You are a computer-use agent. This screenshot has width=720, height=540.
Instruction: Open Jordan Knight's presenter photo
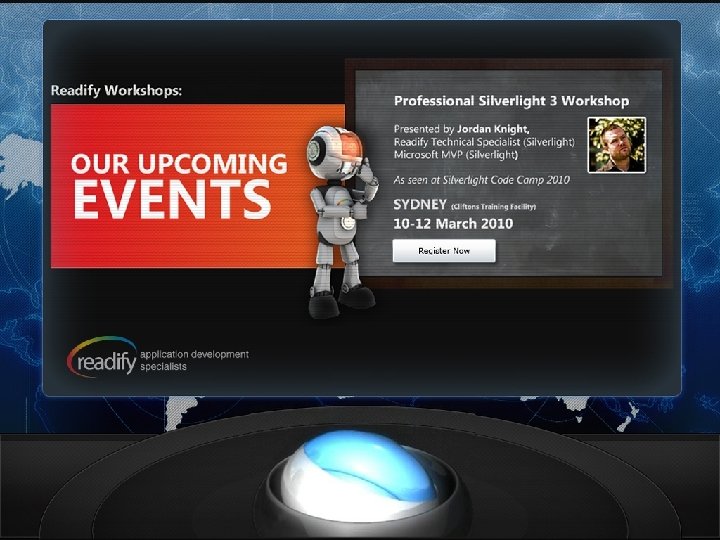click(617, 145)
